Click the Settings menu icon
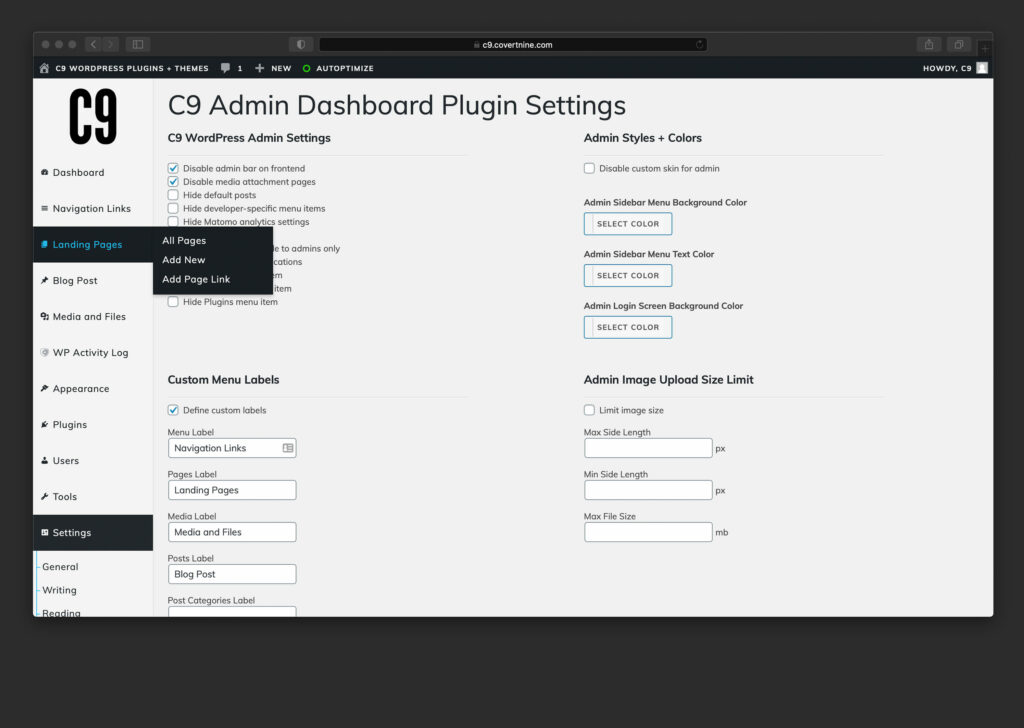 44,532
